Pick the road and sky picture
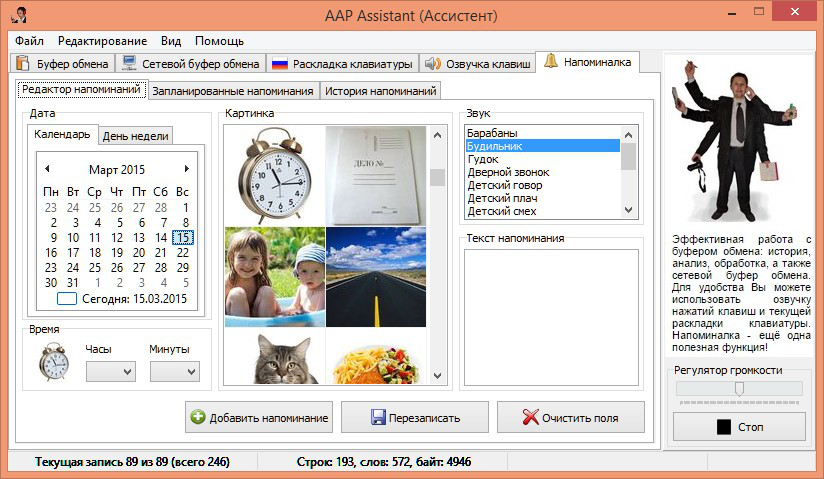 pyautogui.click(x=376, y=276)
